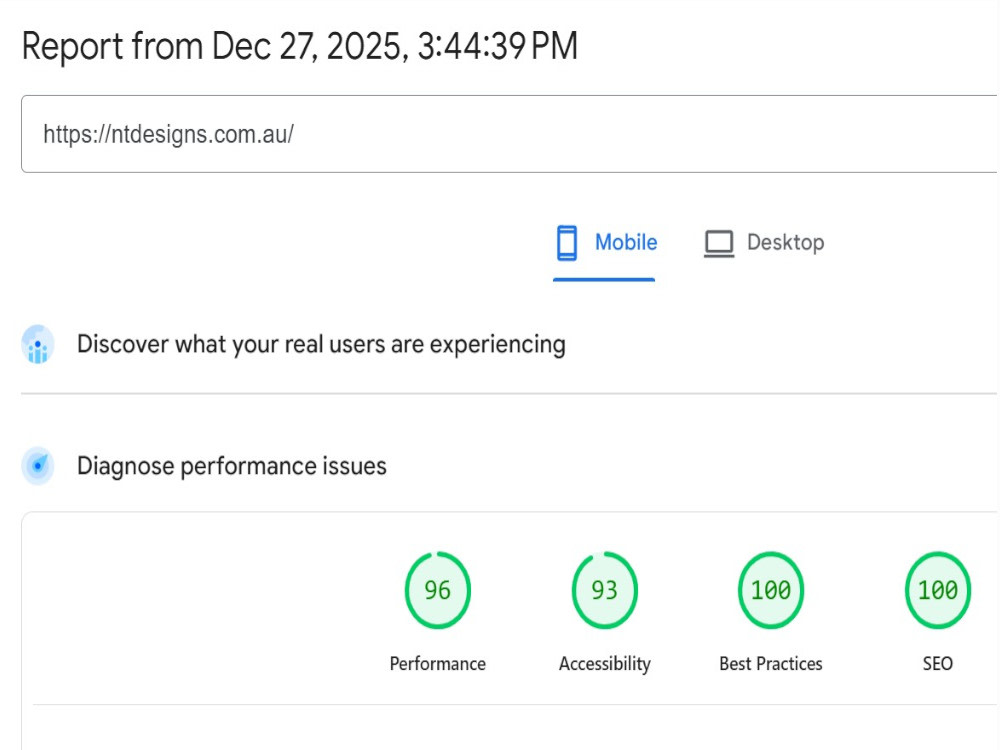Select the Accessibility score gauge 93

(605, 590)
